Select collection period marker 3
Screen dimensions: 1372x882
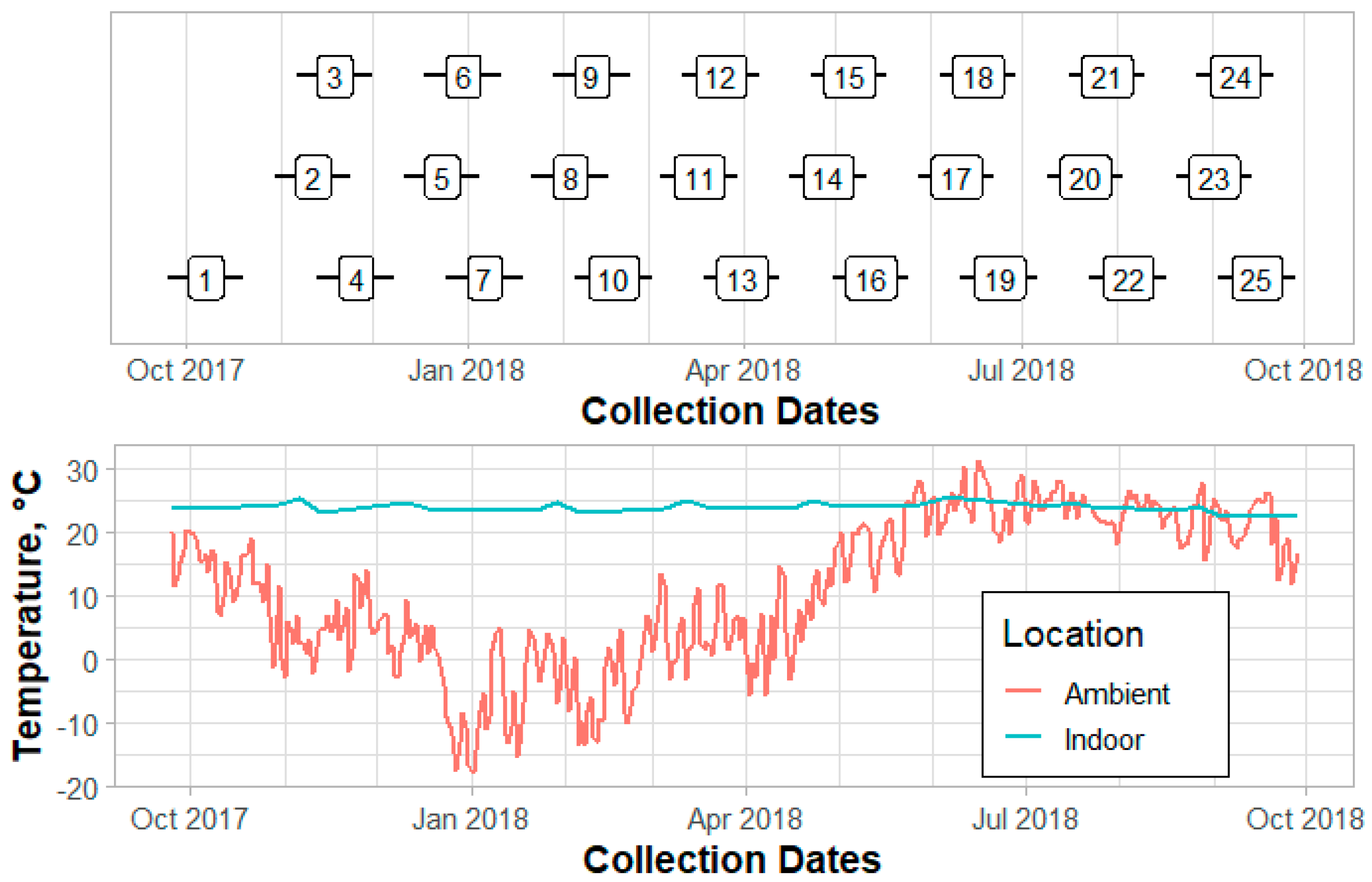(x=335, y=77)
